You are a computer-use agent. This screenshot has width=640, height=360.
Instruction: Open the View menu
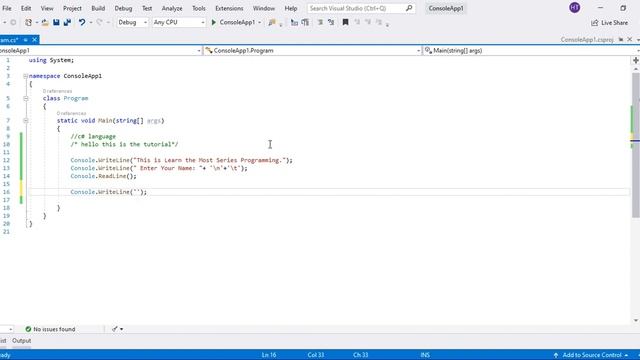47,8
